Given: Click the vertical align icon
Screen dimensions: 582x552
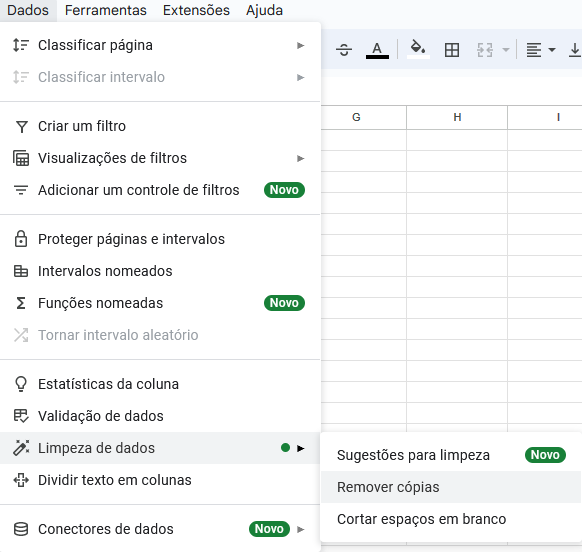Looking at the screenshot, I should (575, 50).
